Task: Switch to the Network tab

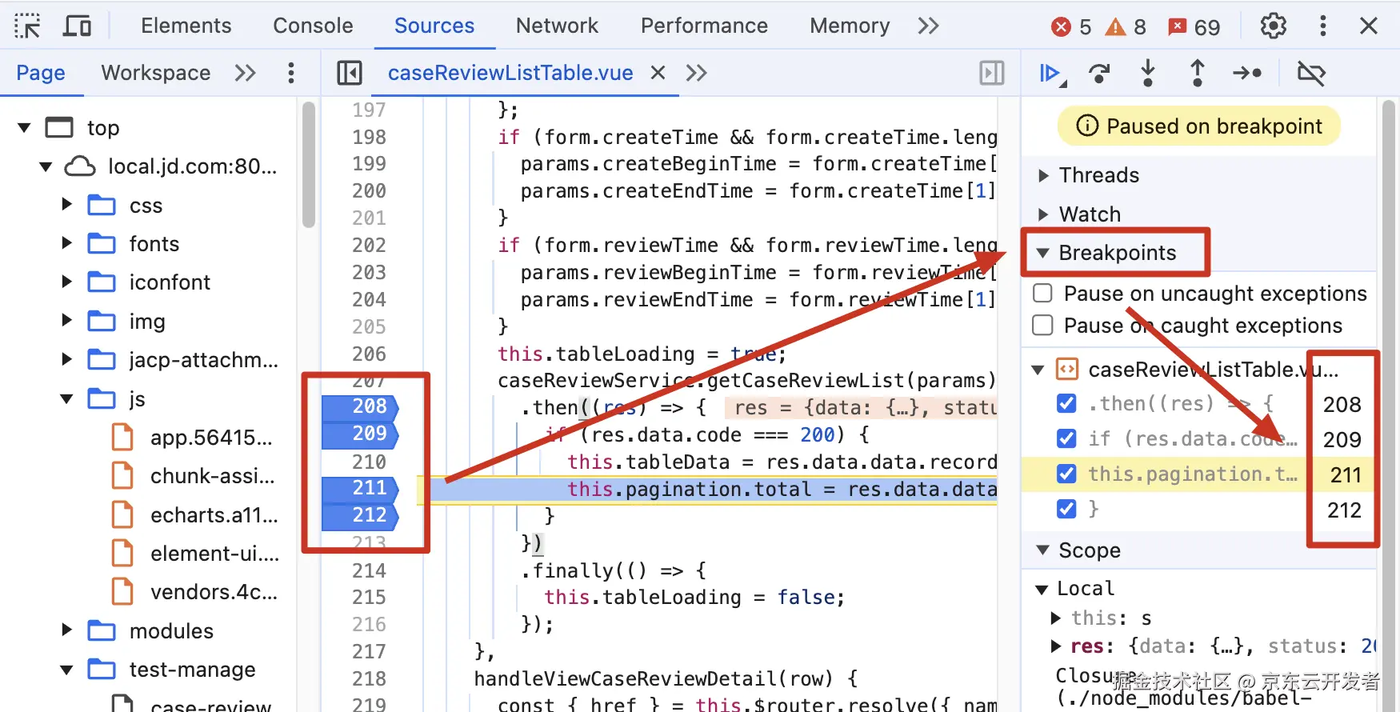Action: click(x=557, y=26)
